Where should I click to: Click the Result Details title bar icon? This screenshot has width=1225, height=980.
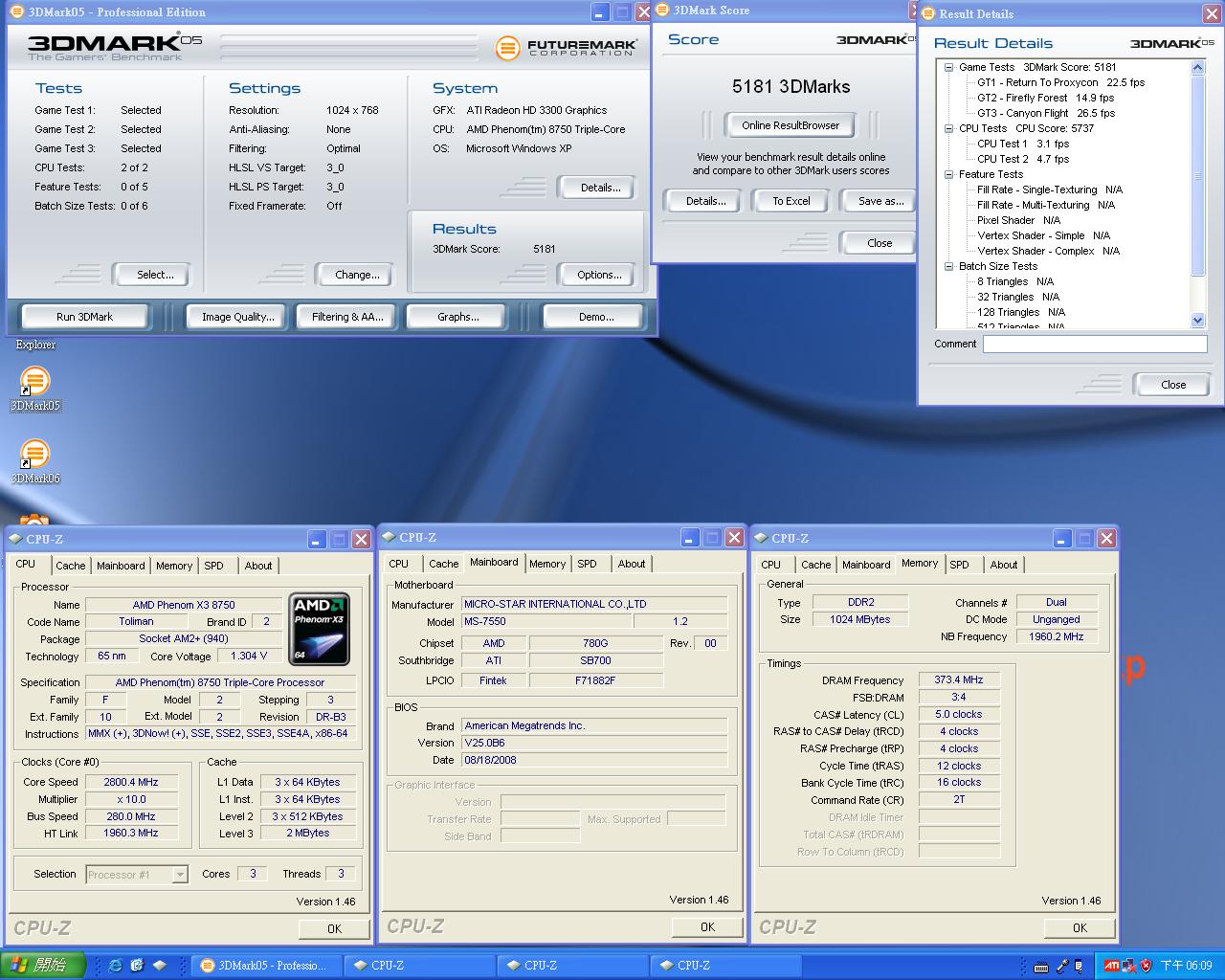[x=927, y=13]
